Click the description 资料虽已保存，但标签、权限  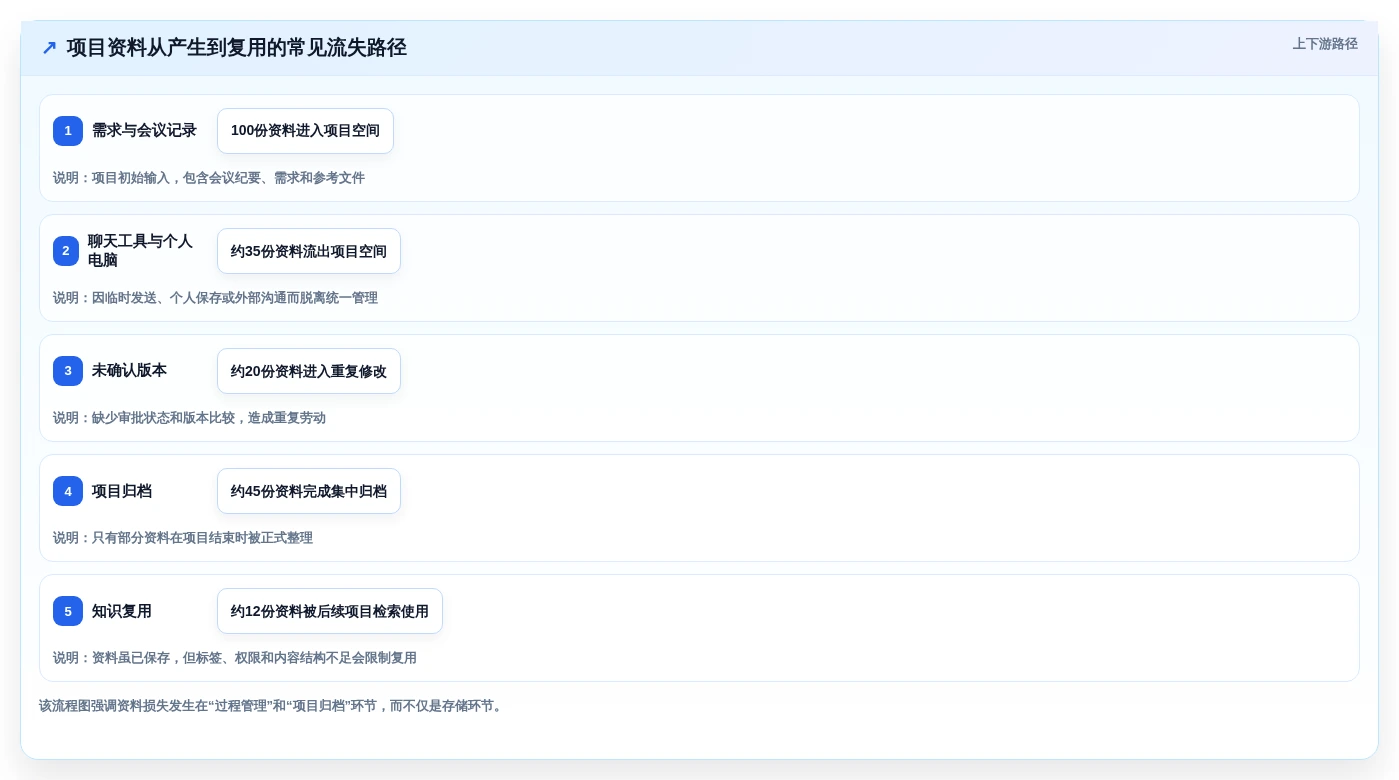(x=235, y=658)
